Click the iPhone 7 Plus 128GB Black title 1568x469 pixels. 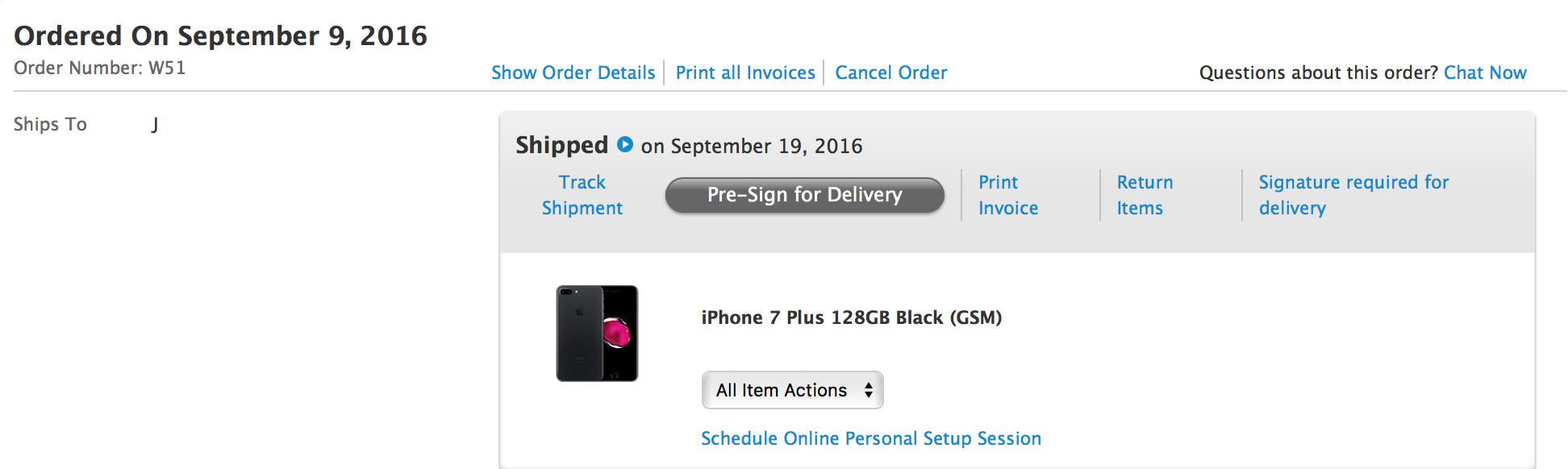(x=852, y=318)
